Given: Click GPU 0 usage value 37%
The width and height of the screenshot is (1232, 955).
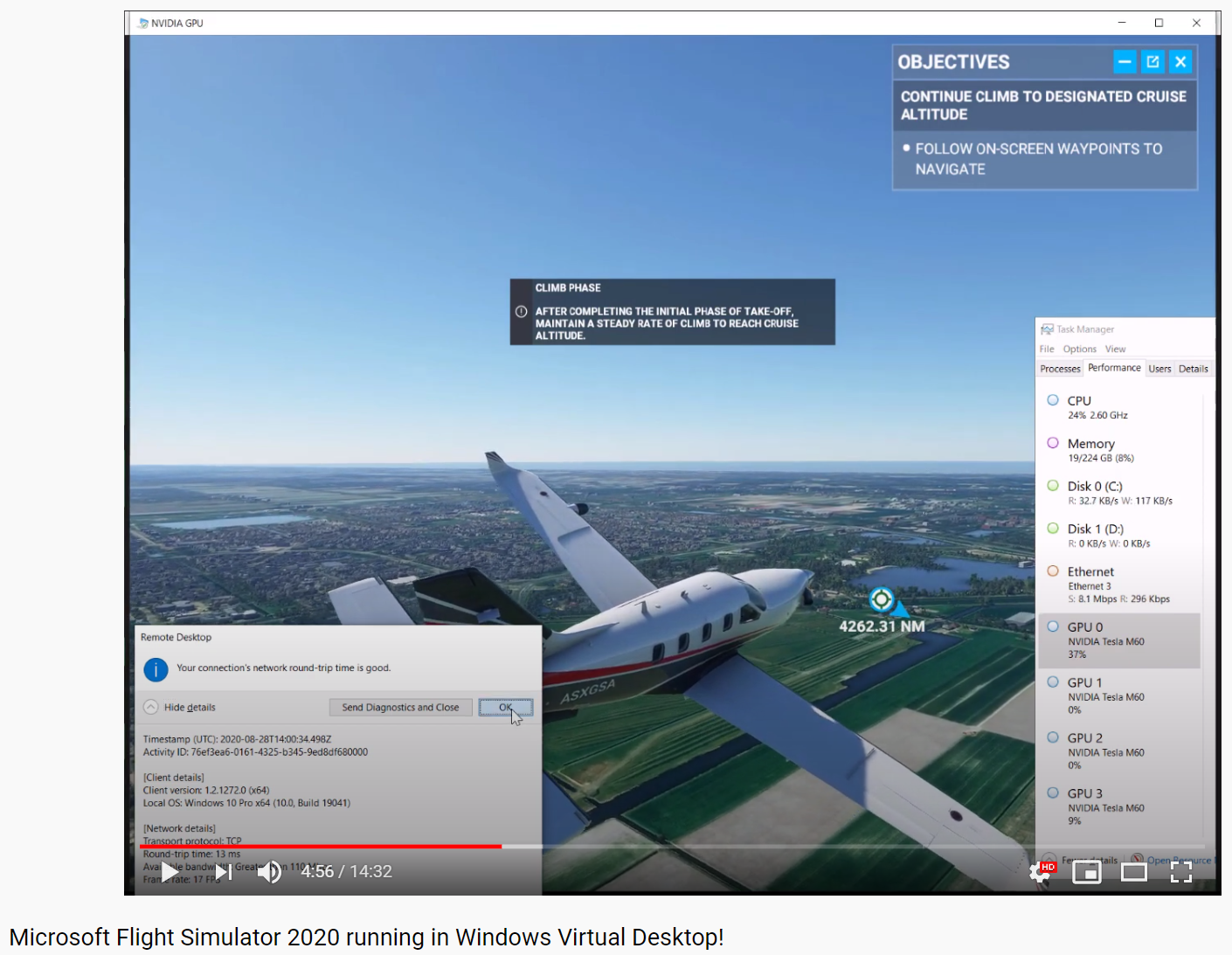Looking at the screenshot, I should point(1076,654).
